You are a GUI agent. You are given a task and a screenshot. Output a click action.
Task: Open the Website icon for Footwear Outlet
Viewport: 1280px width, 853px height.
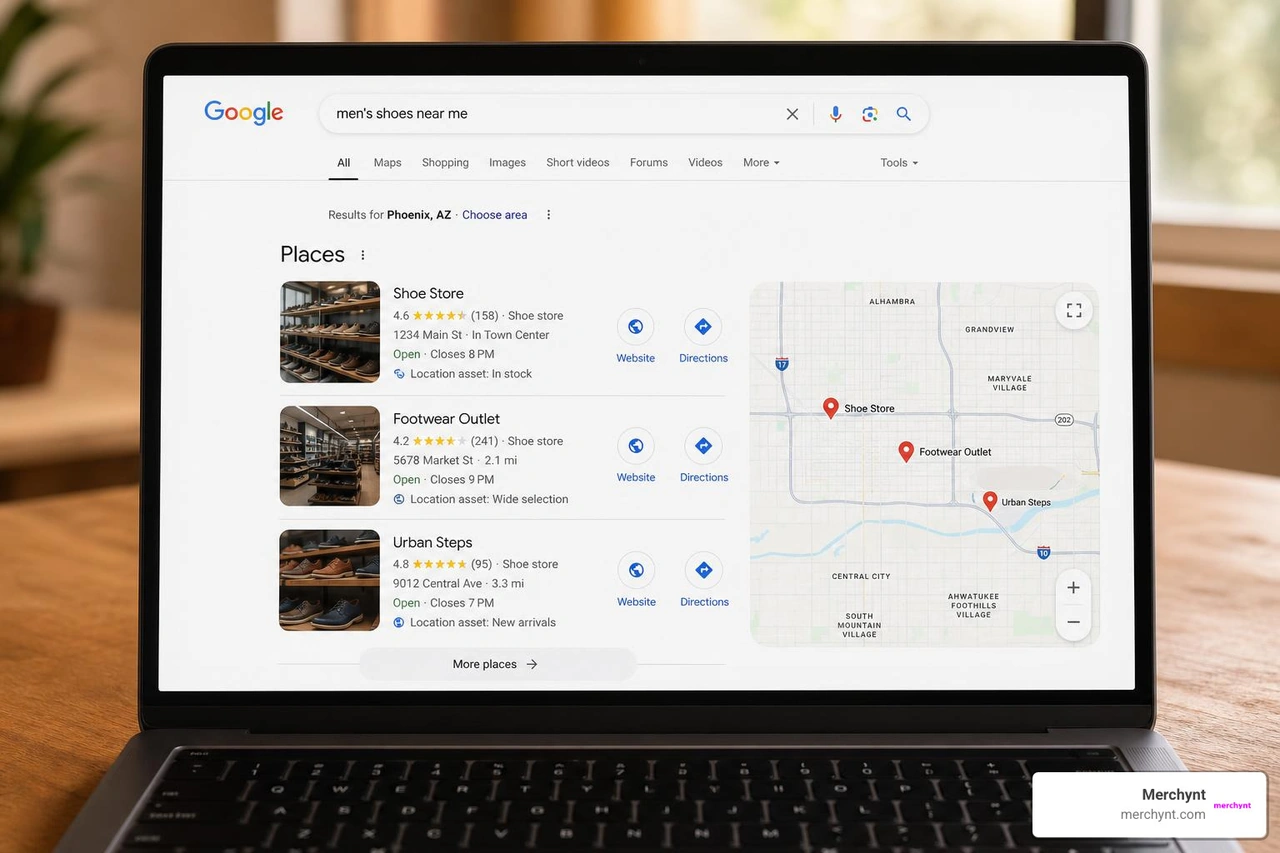click(636, 446)
